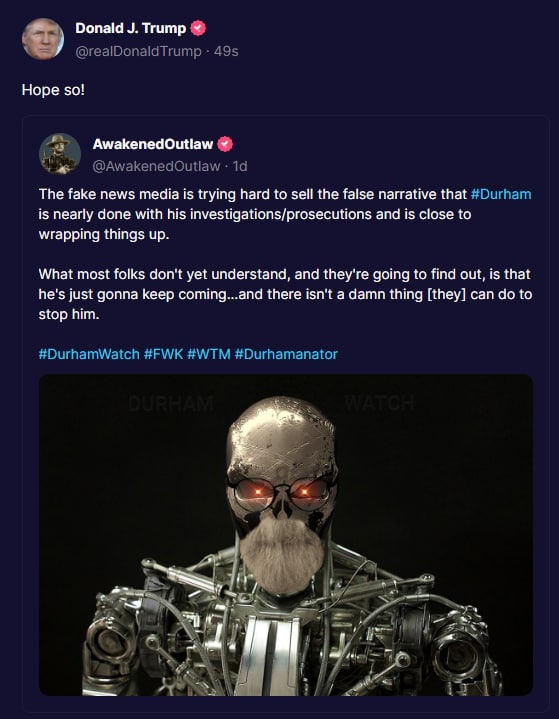
Task: Click the 49s post timestamp
Action: (226, 51)
